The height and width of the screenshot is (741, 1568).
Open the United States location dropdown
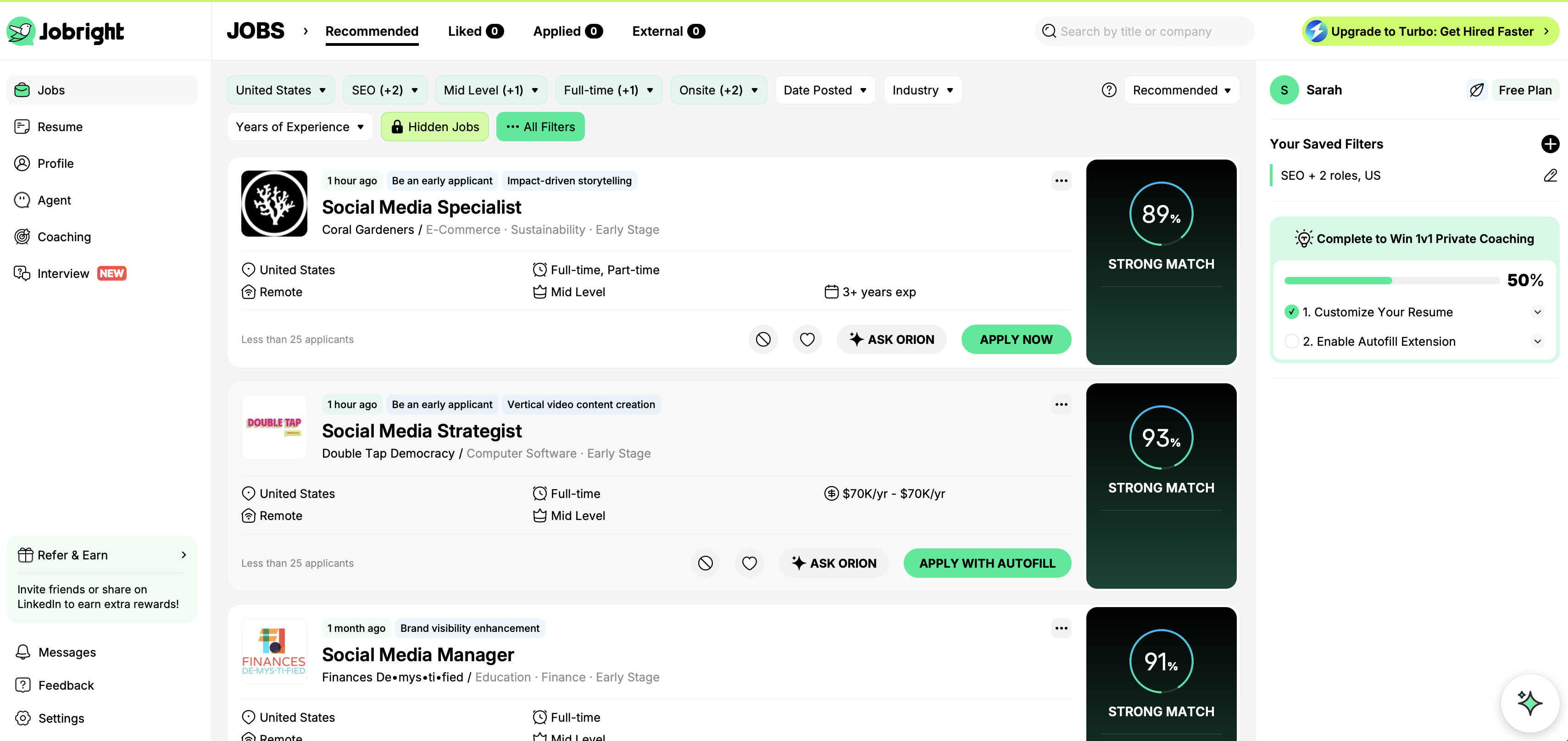pos(281,90)
